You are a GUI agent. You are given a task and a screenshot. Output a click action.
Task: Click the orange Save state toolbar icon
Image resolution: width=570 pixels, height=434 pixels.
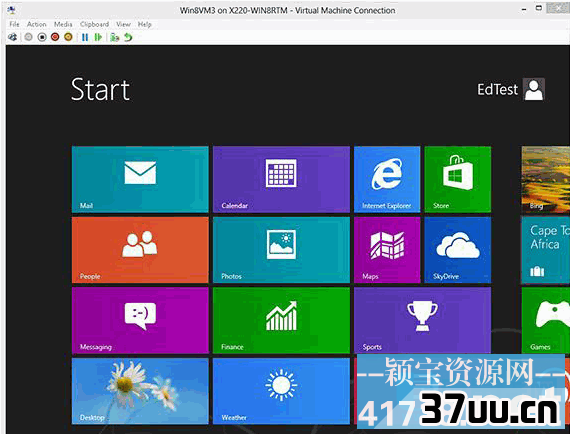pyautogui.click(x=68, y=37)
